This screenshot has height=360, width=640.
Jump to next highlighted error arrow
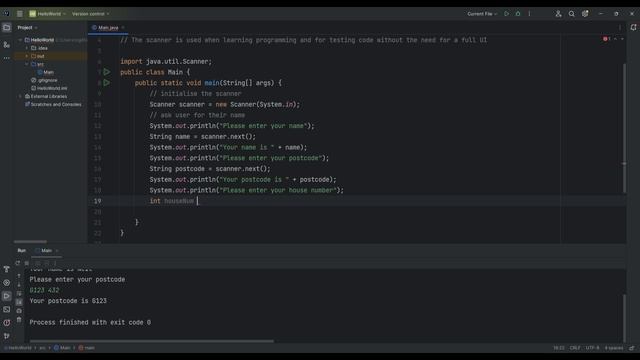(x=622, y=39)
